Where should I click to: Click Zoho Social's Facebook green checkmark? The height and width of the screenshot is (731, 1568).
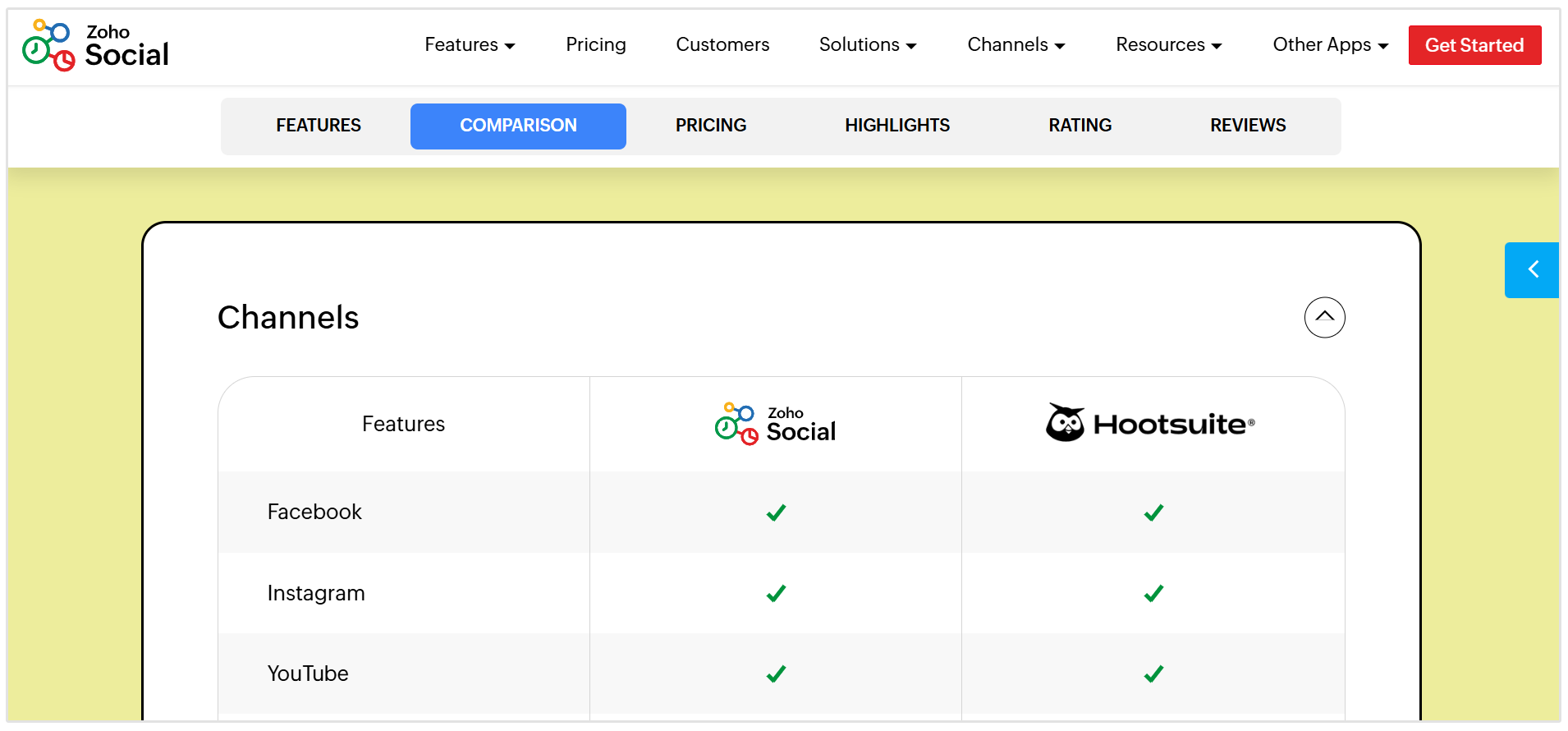click(776, 513)
